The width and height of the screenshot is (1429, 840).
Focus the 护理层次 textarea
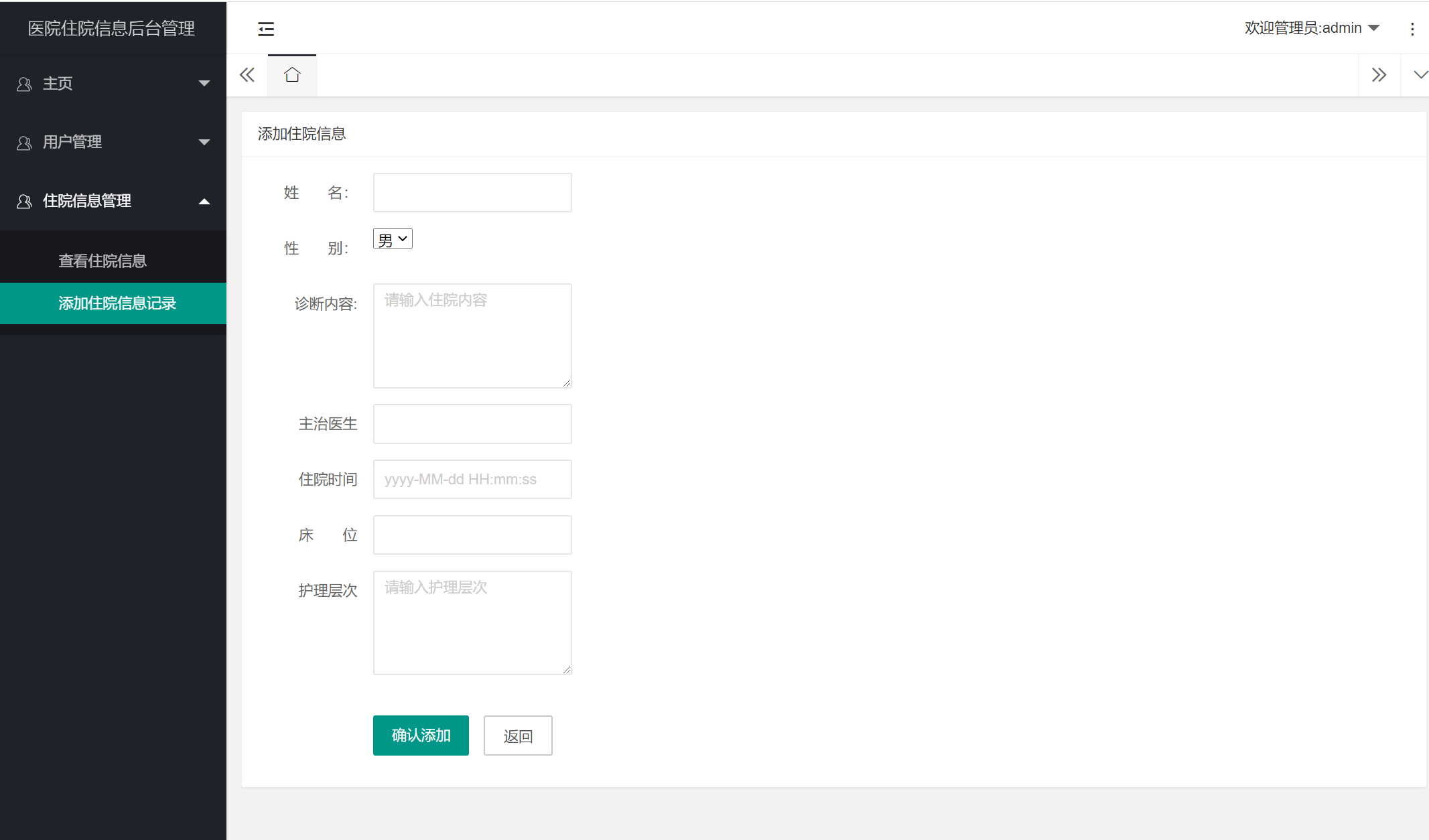(472, 623)
